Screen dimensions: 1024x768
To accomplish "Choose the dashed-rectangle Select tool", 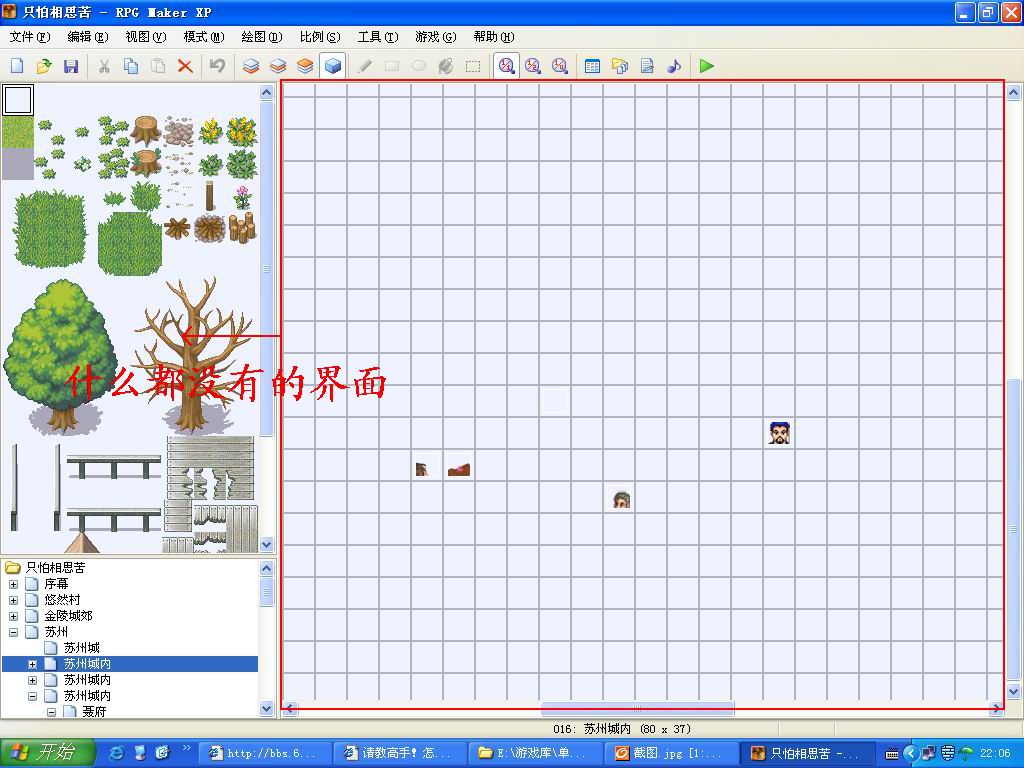I will 473,66.
